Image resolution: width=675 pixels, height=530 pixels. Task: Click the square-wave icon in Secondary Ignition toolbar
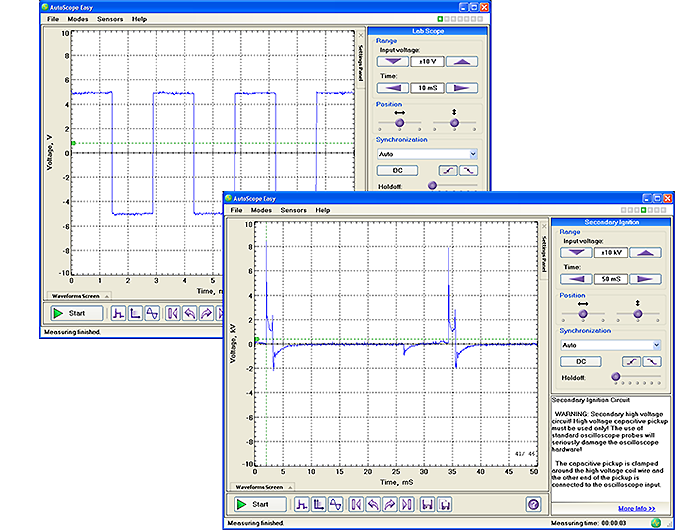click(x=301, y=504)
